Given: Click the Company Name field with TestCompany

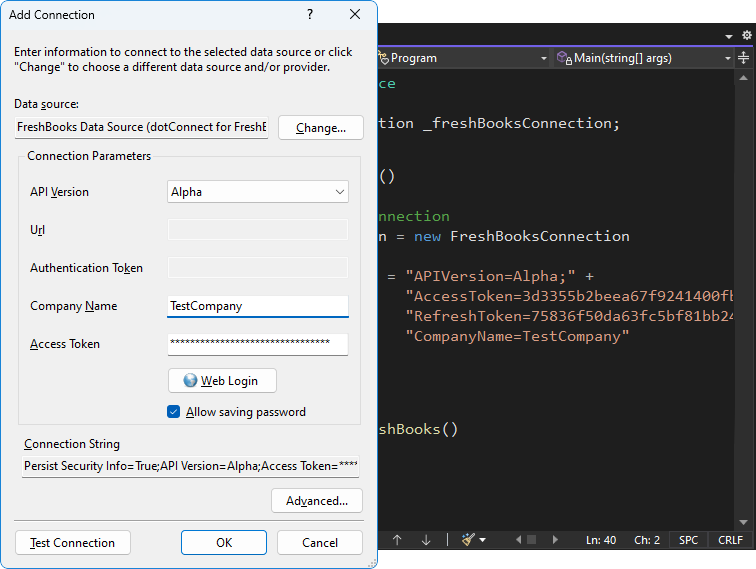Looking at the screenshot, I should pyautogui.click(x=257, y=306).
